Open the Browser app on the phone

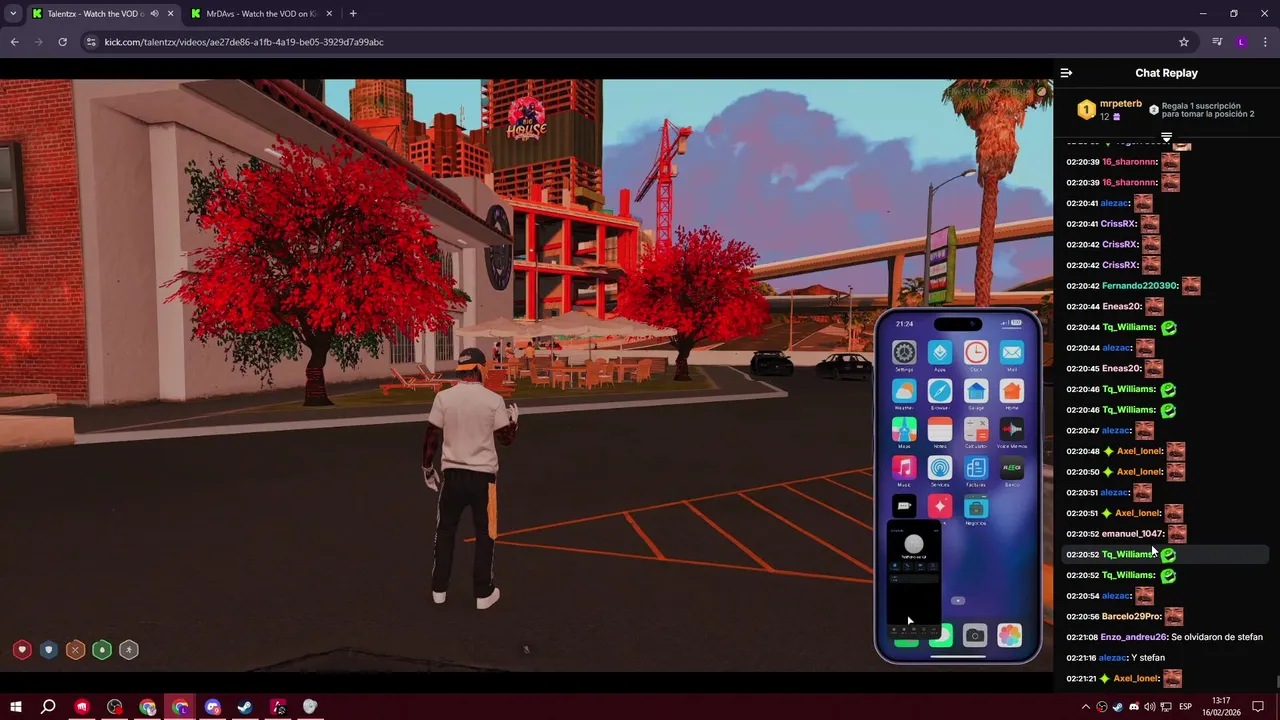pyautogui.click(x=940, y=391)
